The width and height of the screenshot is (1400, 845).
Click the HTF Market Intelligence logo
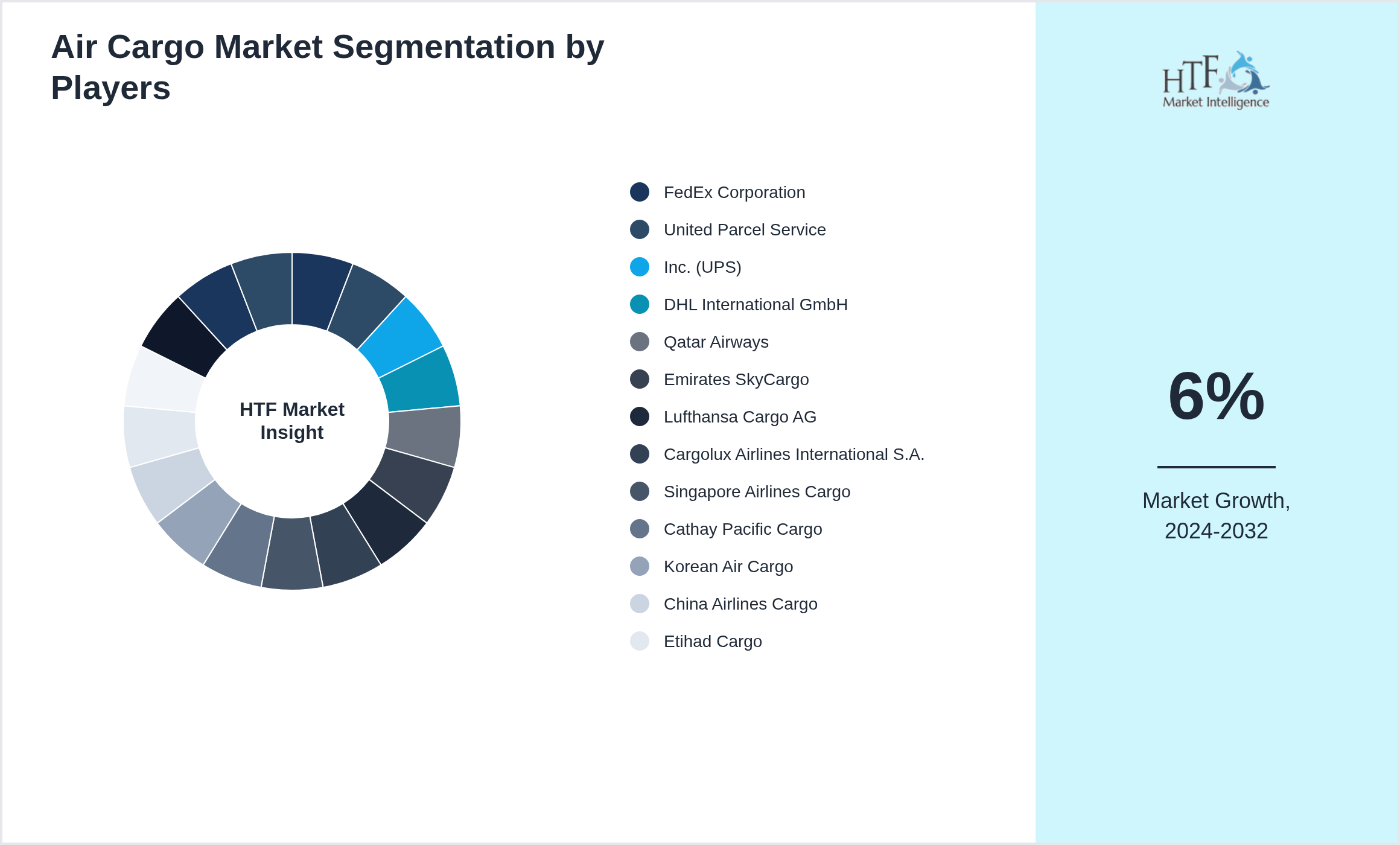pos(1216,80)
